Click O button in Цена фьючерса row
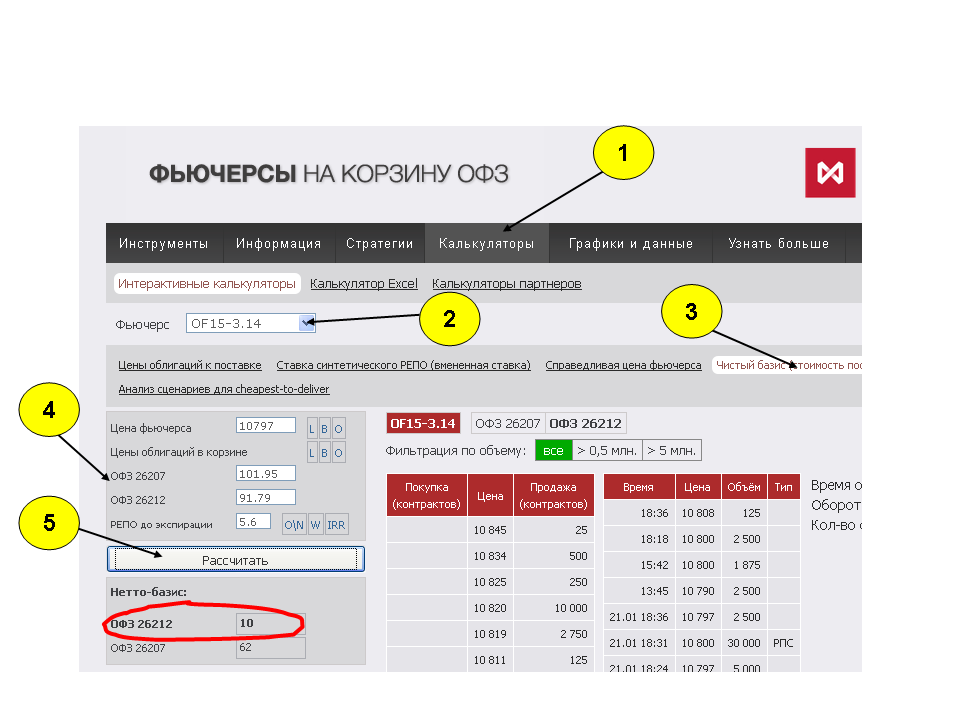This screenshot has width=960, height=720. (339, 429)
